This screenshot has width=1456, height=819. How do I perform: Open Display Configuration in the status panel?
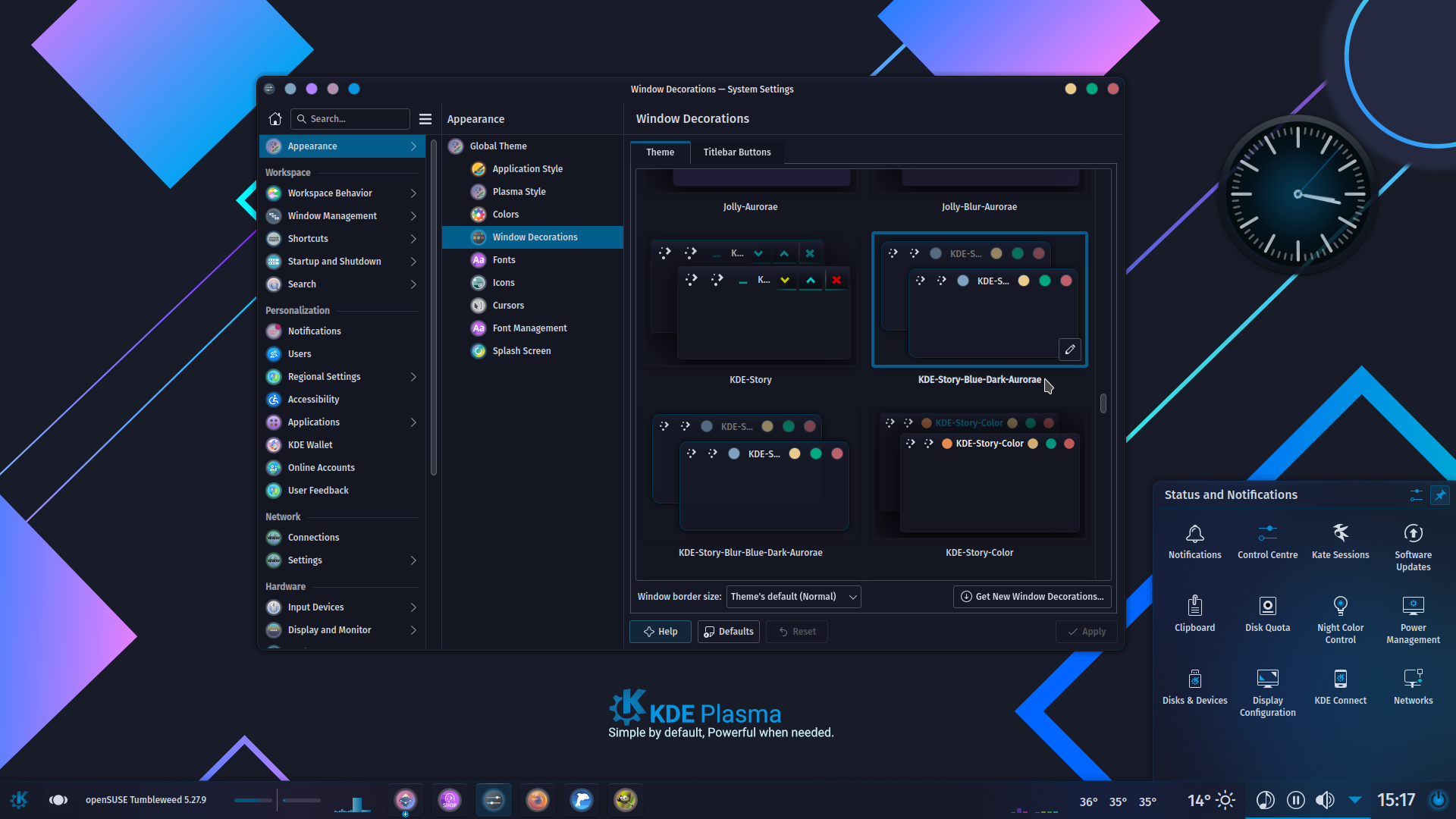(1268, 693)
